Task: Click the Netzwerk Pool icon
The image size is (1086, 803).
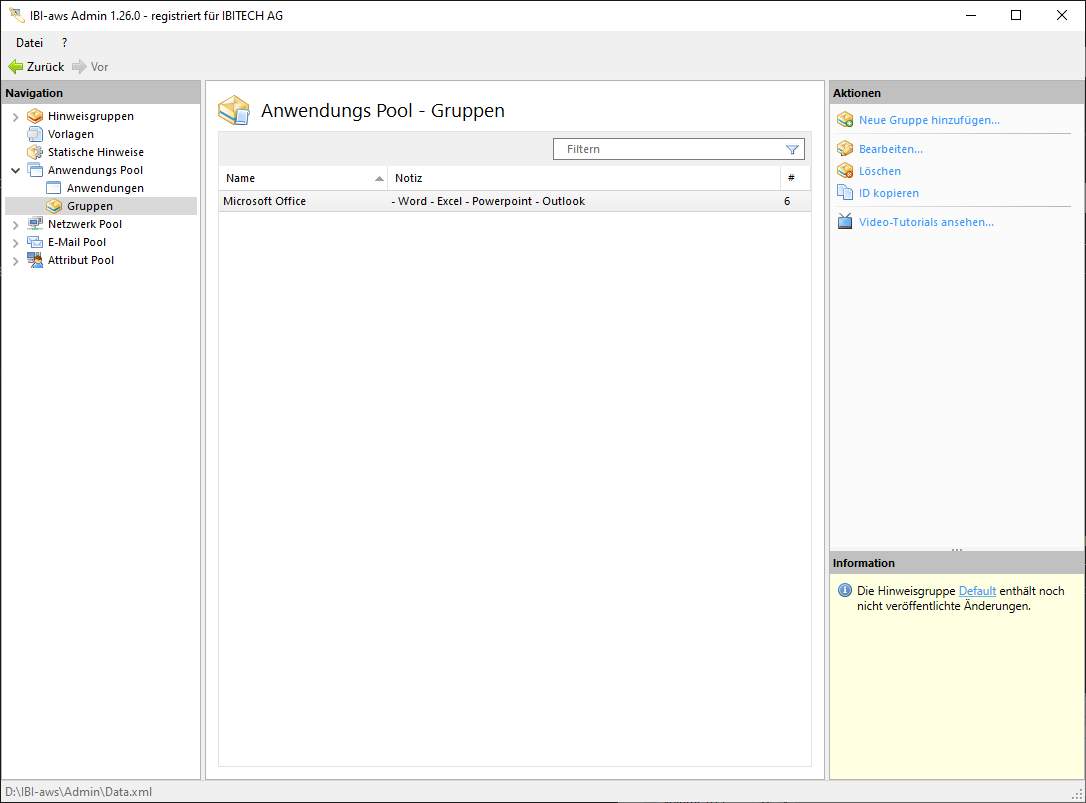Action: tap(35, 224)
